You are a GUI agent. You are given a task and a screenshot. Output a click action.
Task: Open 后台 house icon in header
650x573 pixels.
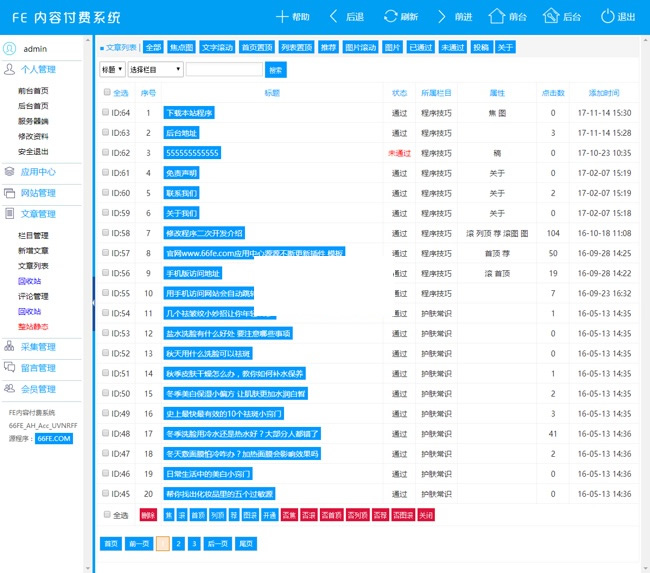tap(550, 17)
